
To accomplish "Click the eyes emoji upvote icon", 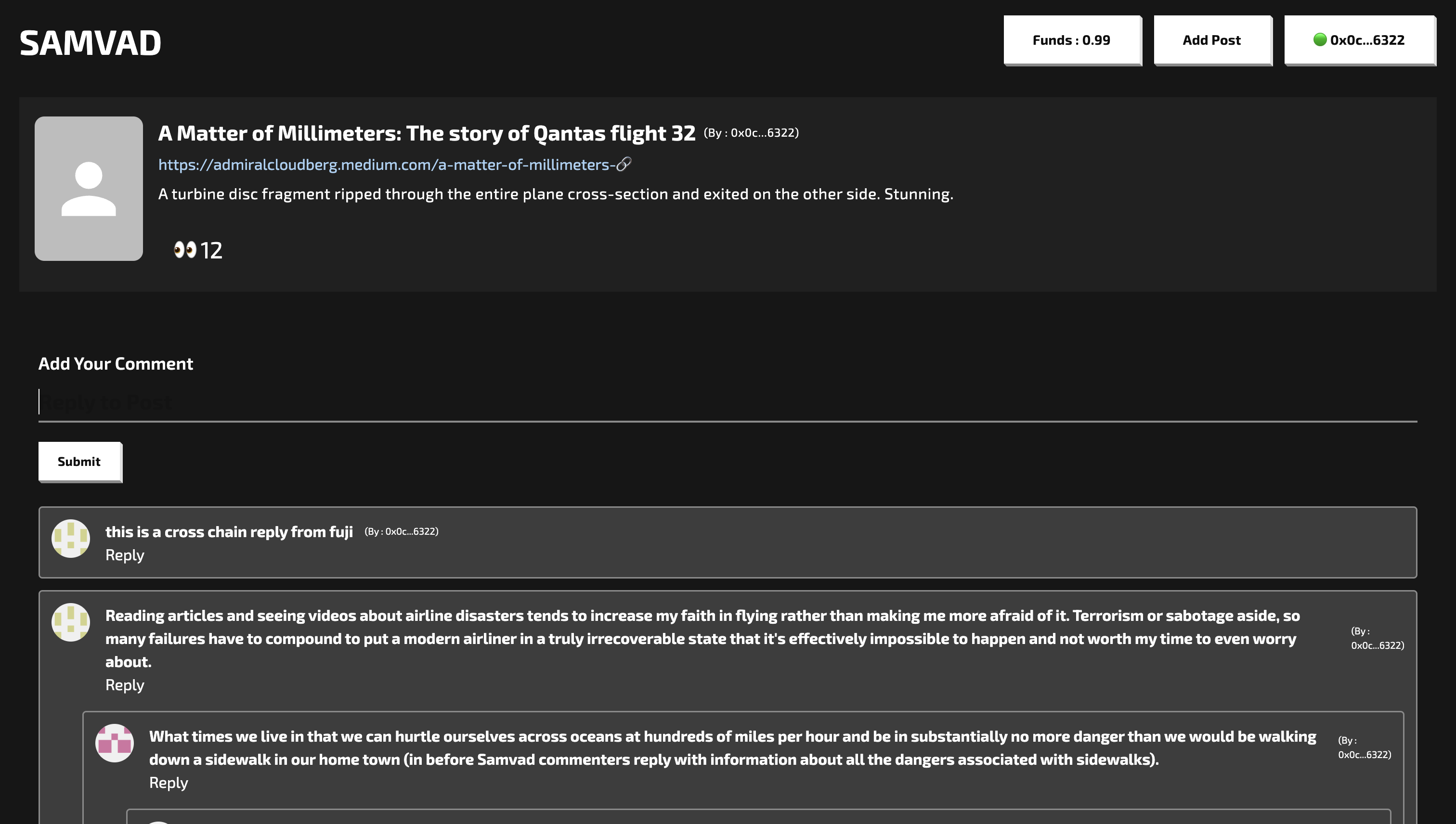I will point(184,250).
